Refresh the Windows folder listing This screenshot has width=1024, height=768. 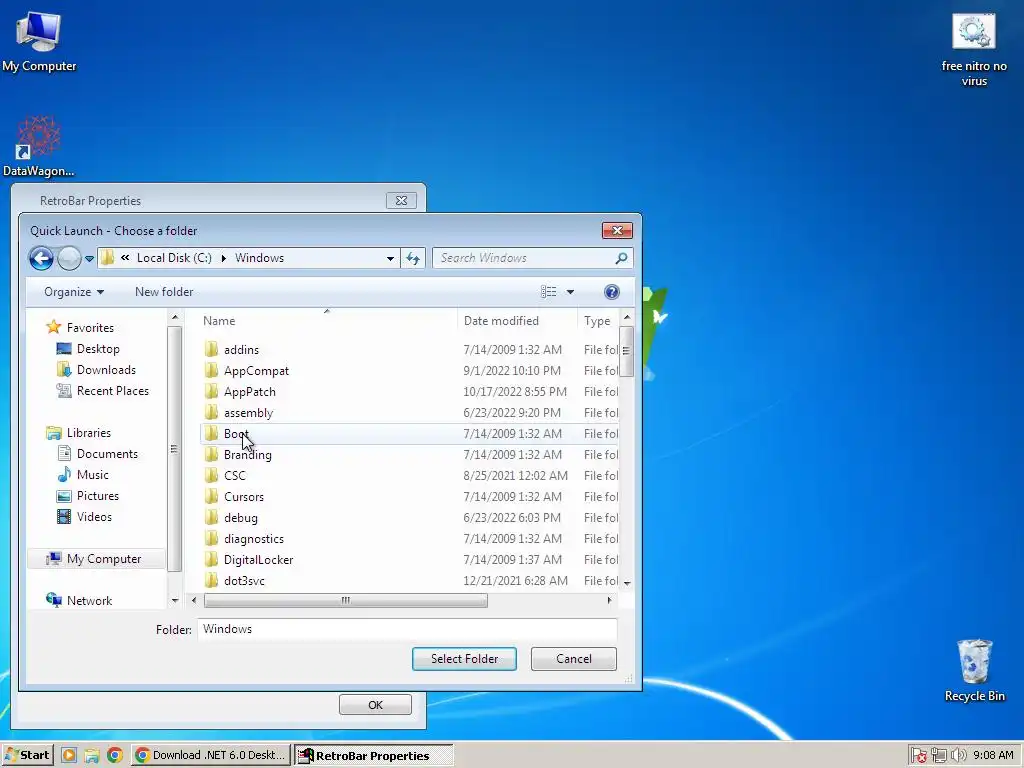pos(413,259)
